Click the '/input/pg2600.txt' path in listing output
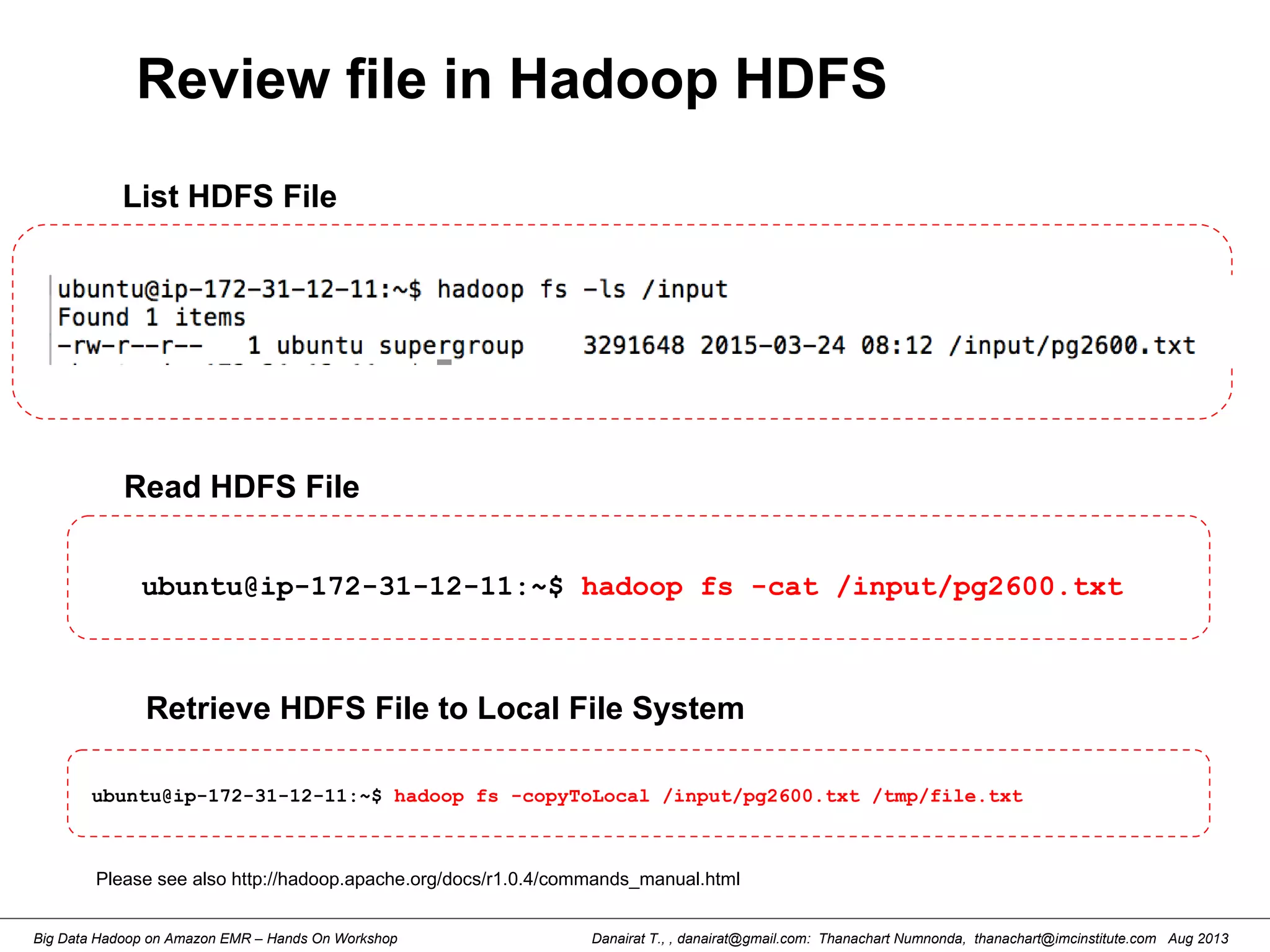The height and width of the screenshot is (952, 1270). click(x=1072, y=346)
